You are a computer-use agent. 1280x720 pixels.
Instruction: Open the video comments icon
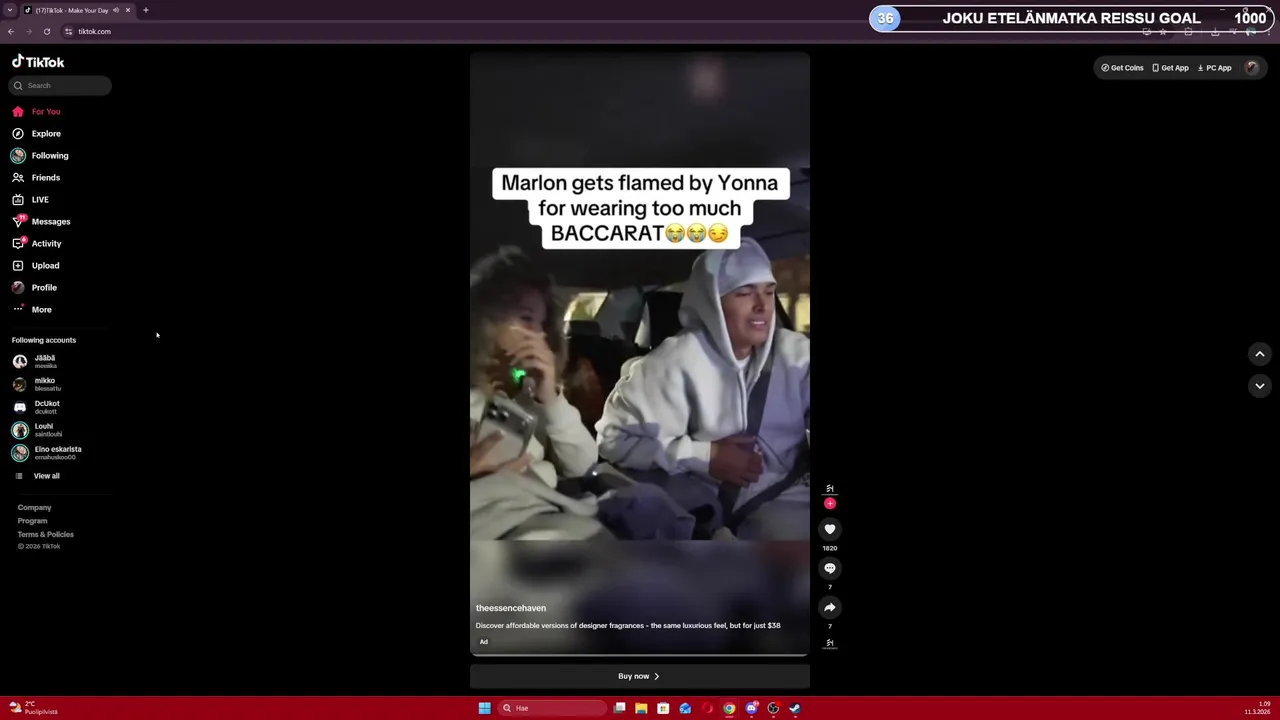830,568
